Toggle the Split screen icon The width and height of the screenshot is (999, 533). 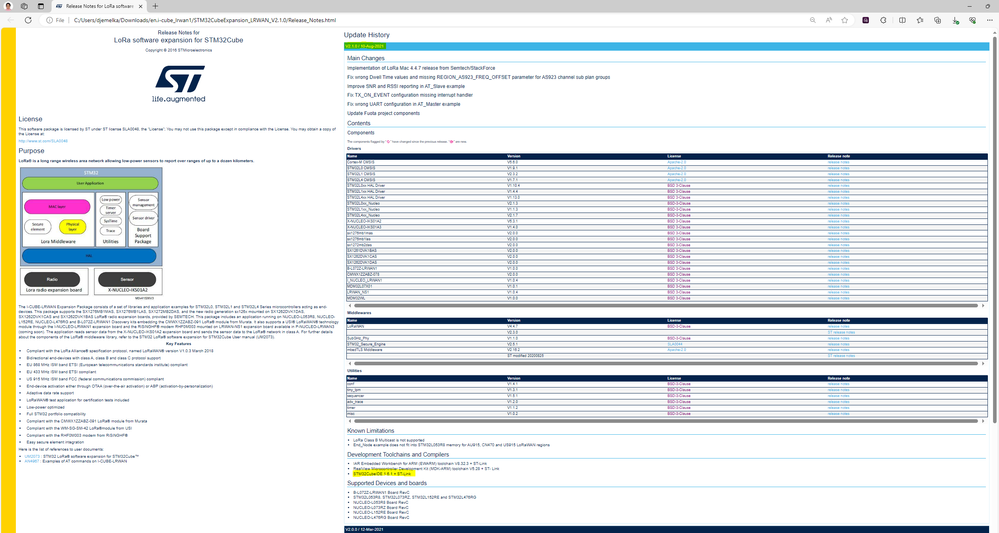point(902,20)
